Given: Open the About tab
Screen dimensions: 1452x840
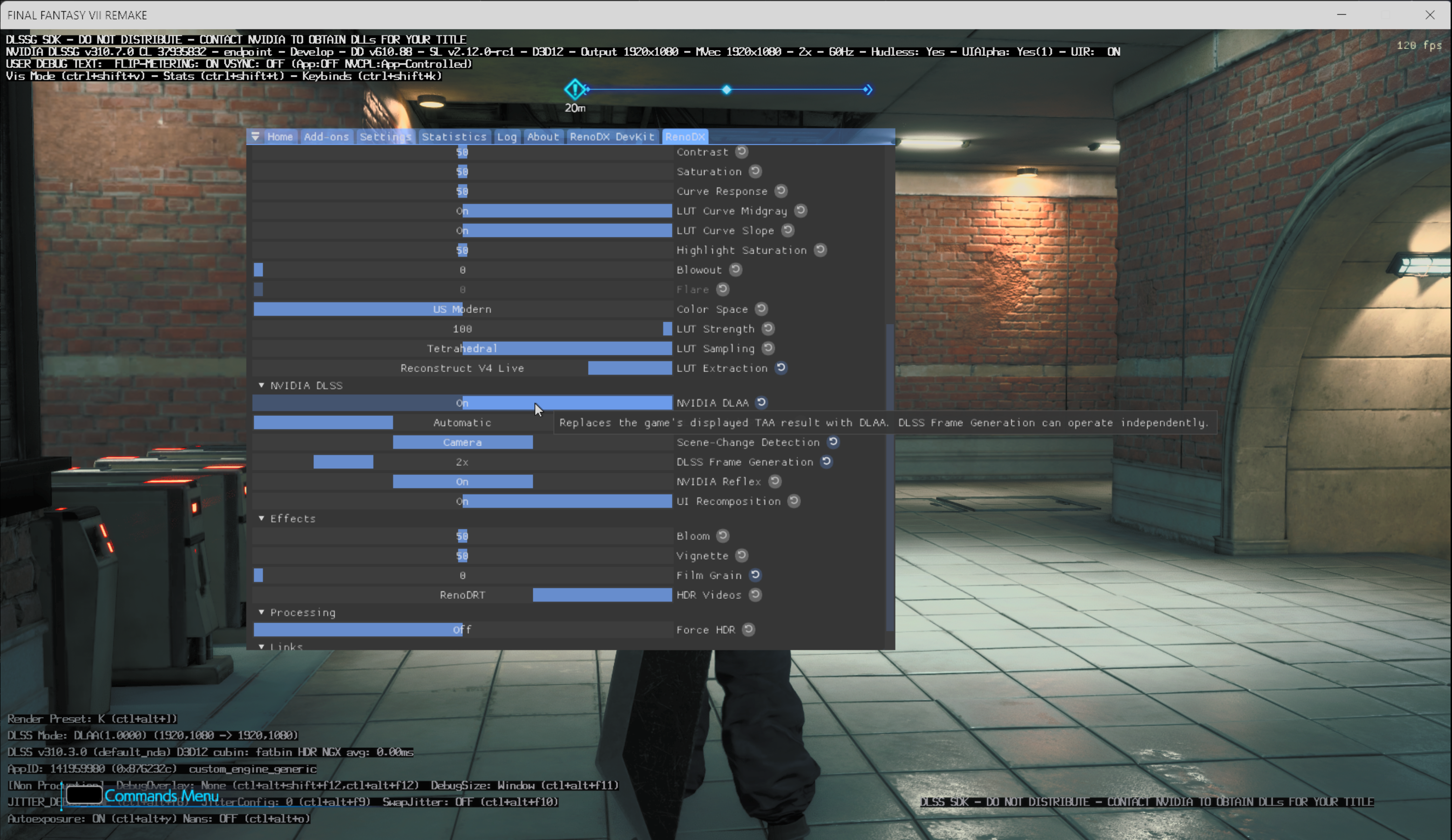Looking at the screenshot, I should click(x=543, y=136).
